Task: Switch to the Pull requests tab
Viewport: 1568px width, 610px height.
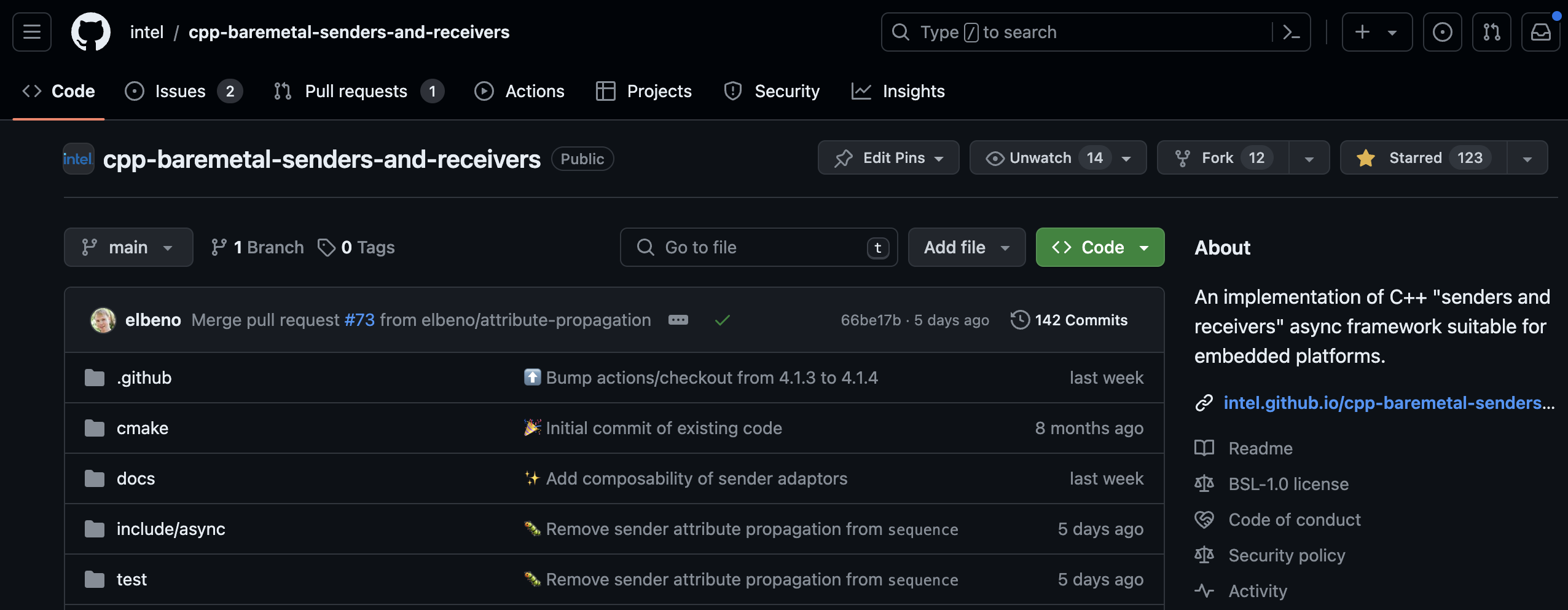Action: [x=359, y=91]
